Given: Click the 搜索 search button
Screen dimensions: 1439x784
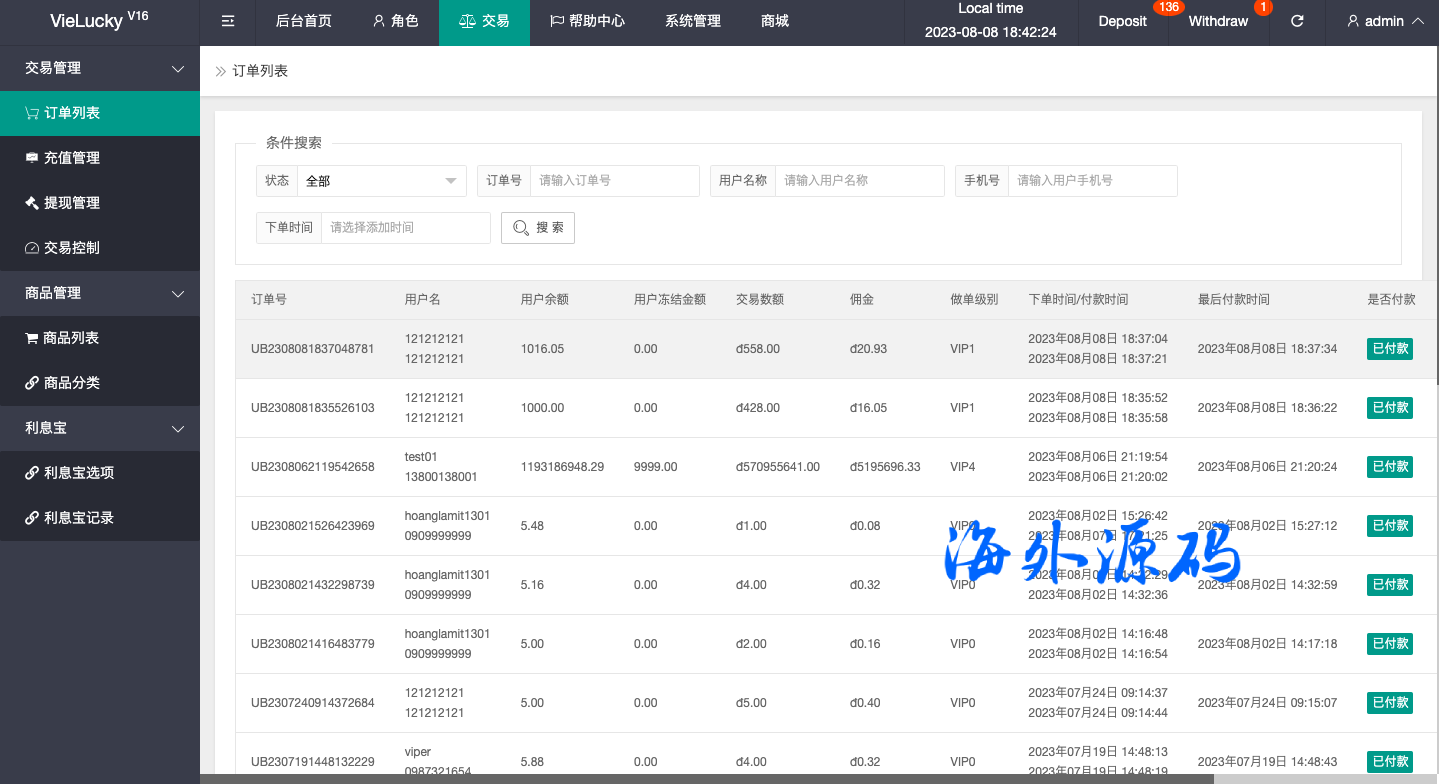Looking at the screenshot, I should point(538,228).
